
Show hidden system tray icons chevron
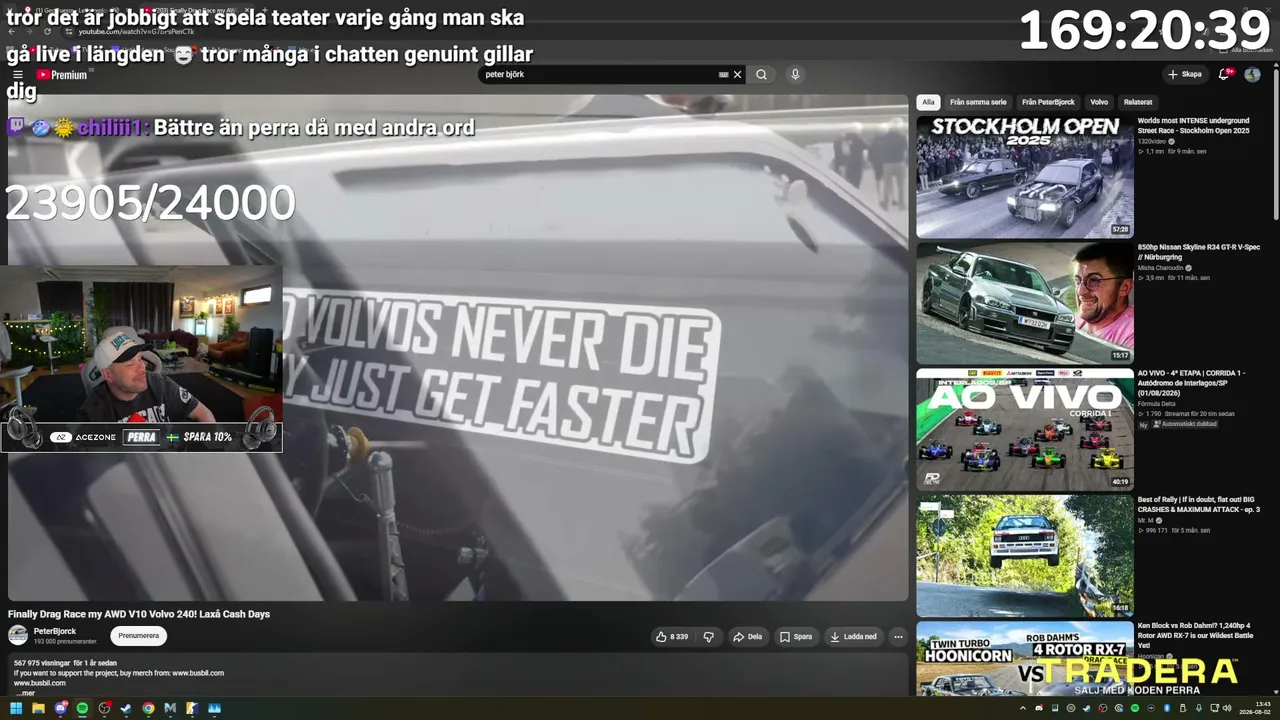[1022, 708]
